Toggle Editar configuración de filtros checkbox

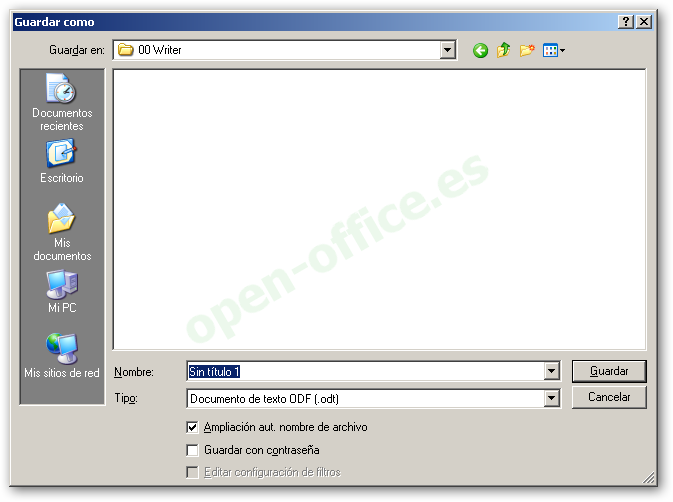[192, 472]
